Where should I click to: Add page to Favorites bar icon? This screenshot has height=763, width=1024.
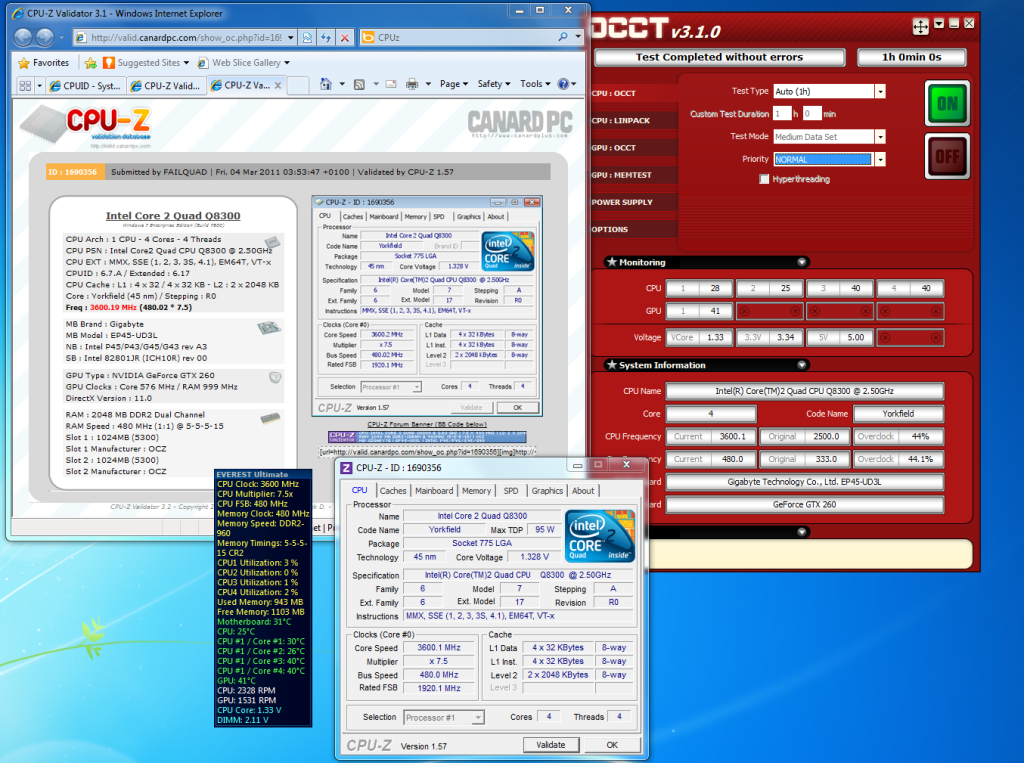[x=90, y=63]
